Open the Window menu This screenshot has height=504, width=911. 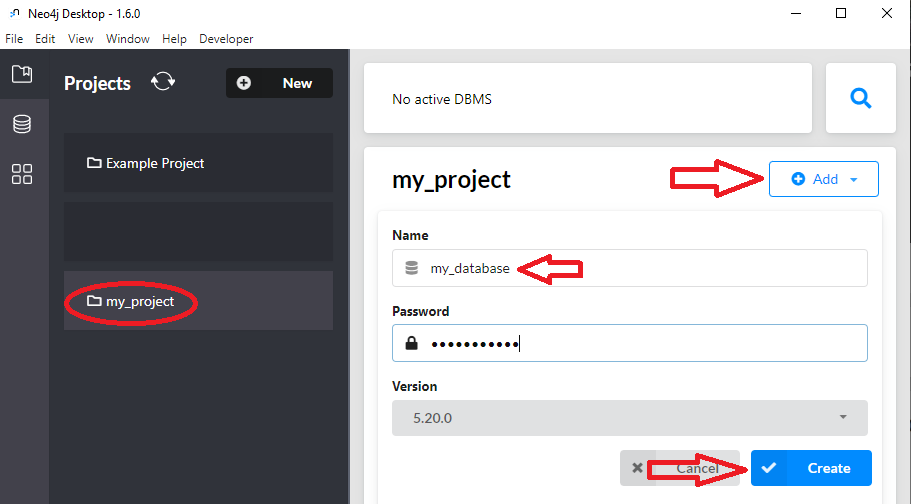point(128,39)
